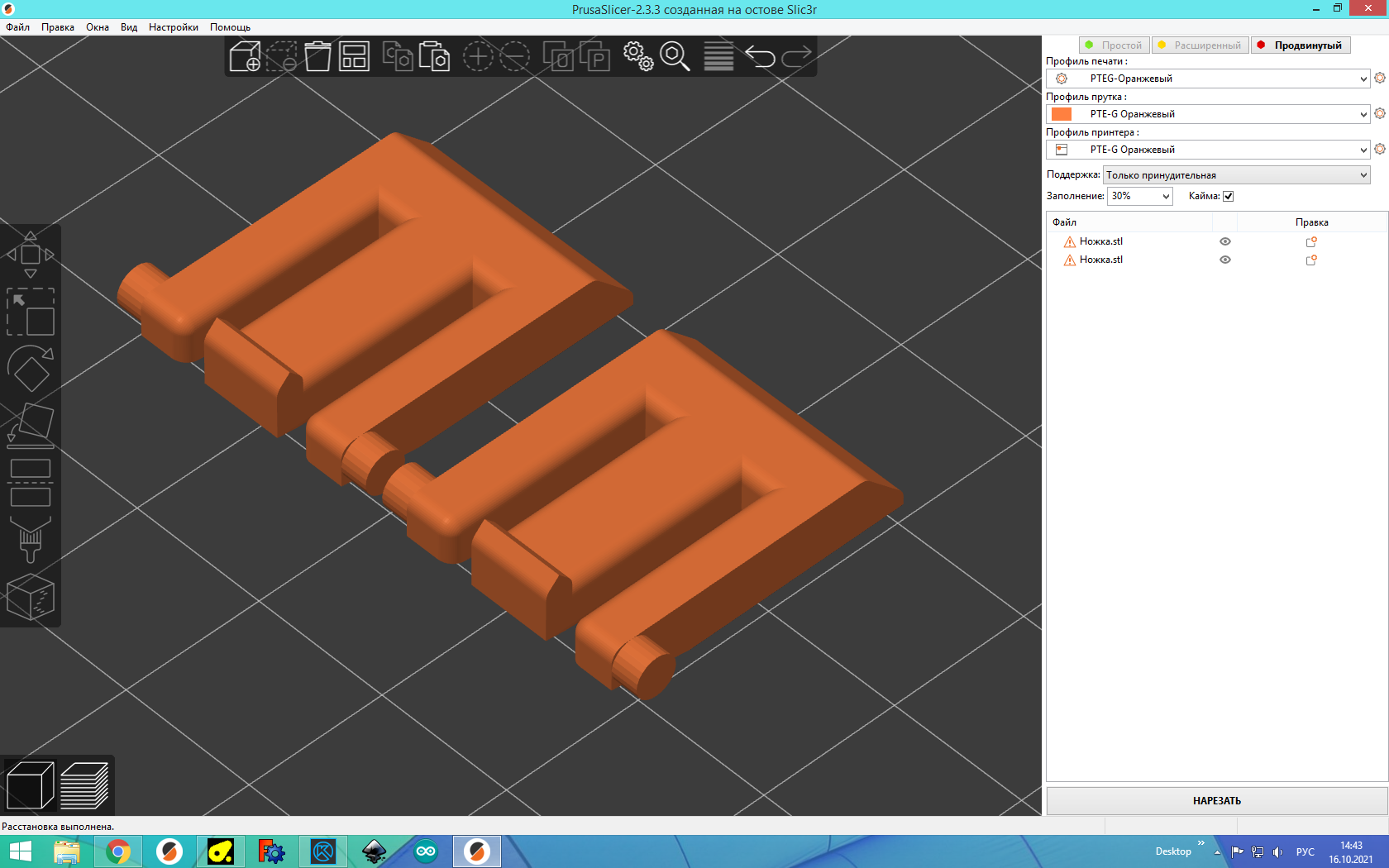Click the Add model icon in toolbar
1389x868 pixels.
pyautogui.click(x=245, y=56)
